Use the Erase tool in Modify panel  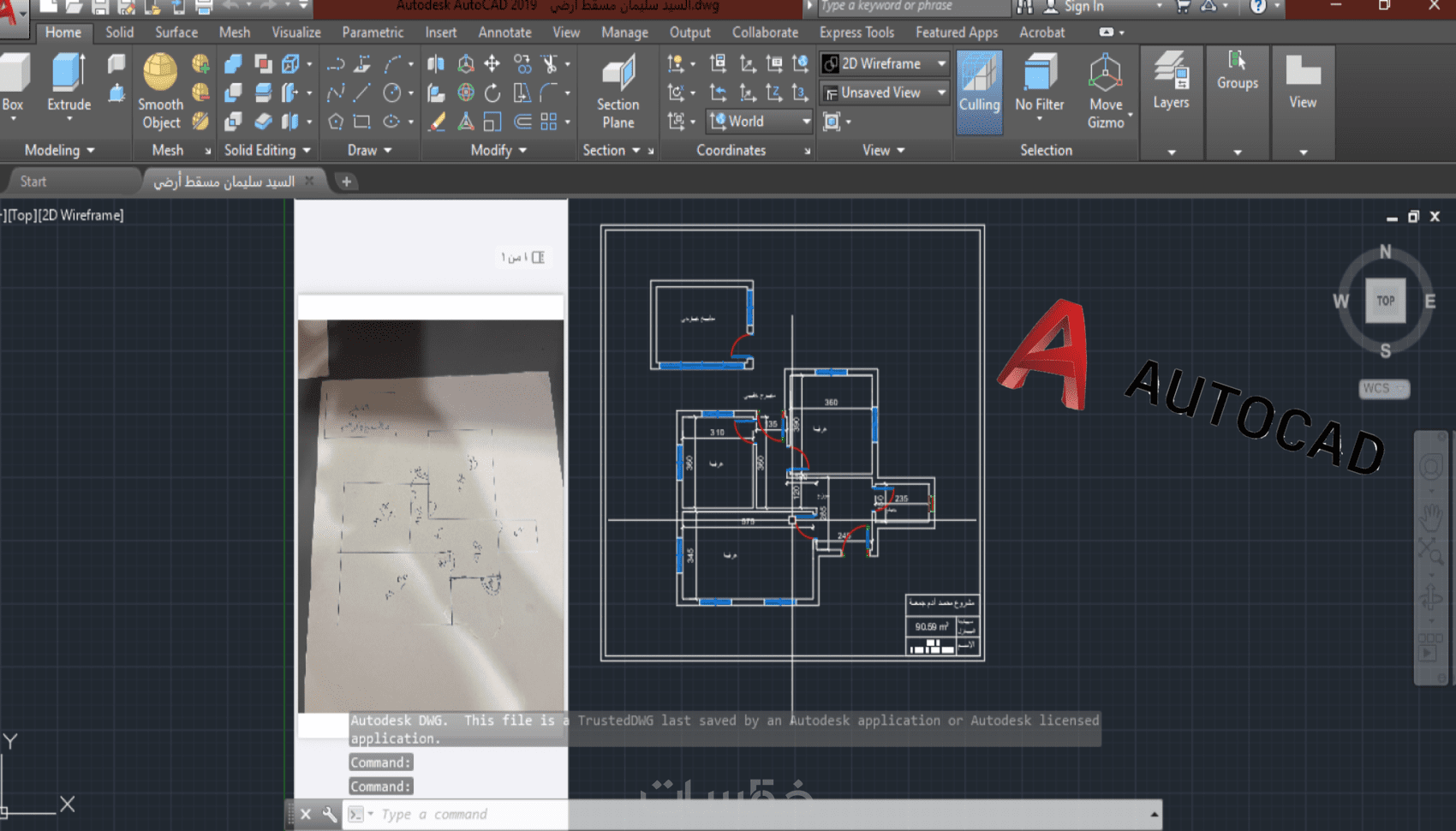coord(437,122)
